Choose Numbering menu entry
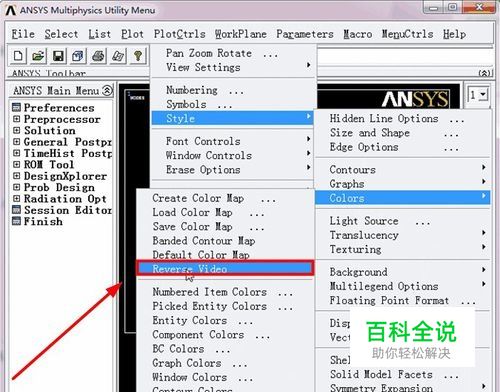 click(232, 90)
